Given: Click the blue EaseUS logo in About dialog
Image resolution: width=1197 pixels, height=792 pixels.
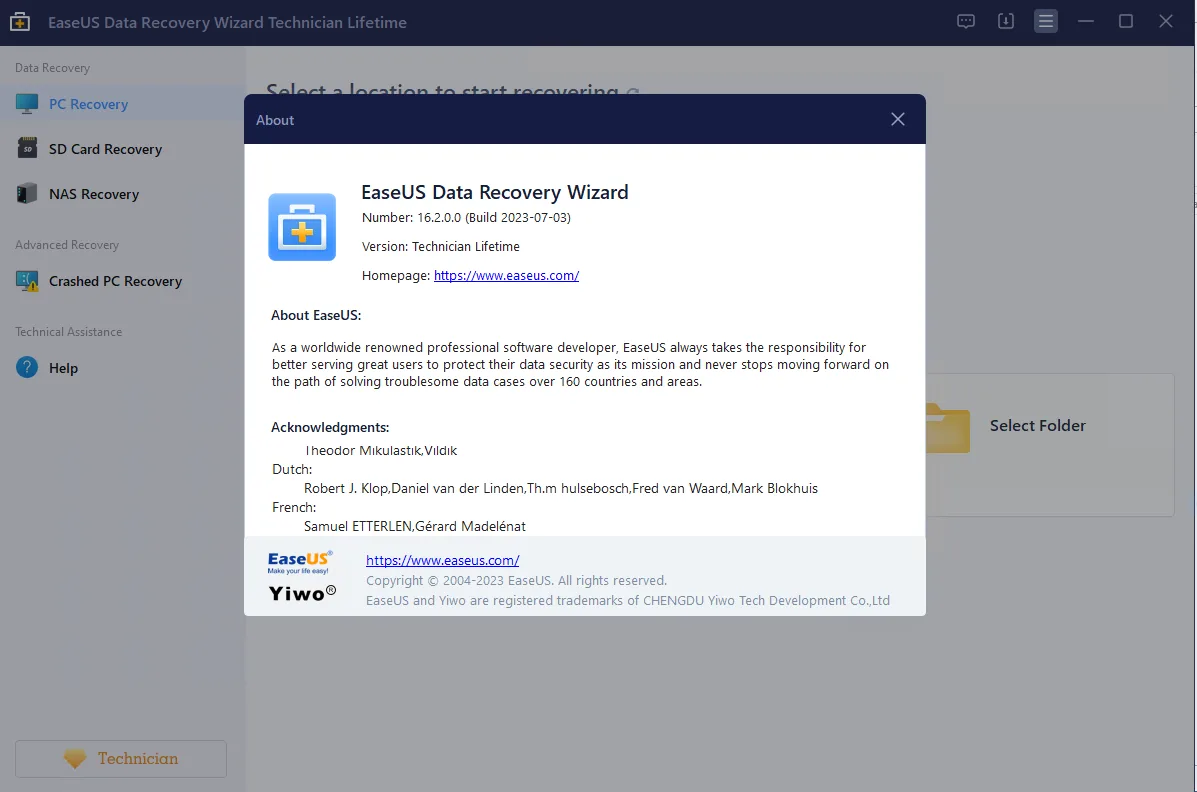Looking at the screenshot, I should [302, 227].
